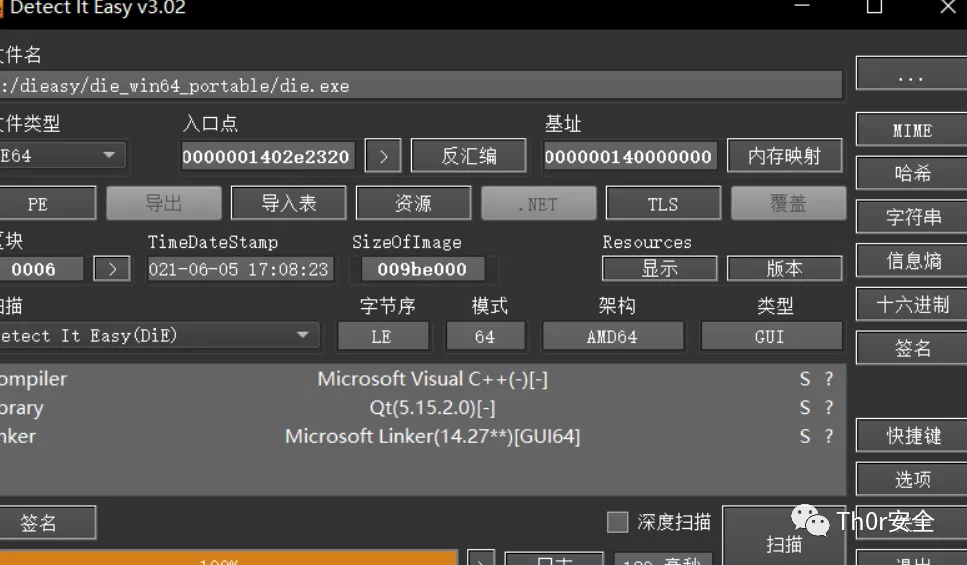This screenshot has height=565, width=967.
Task: Open the 资源 resources button
Action: tap(413, 203)
